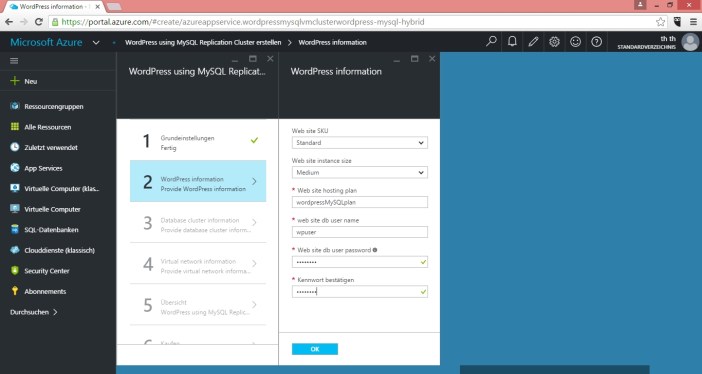Expand Durchsuchen in sidebar

[x=34, y=312]
